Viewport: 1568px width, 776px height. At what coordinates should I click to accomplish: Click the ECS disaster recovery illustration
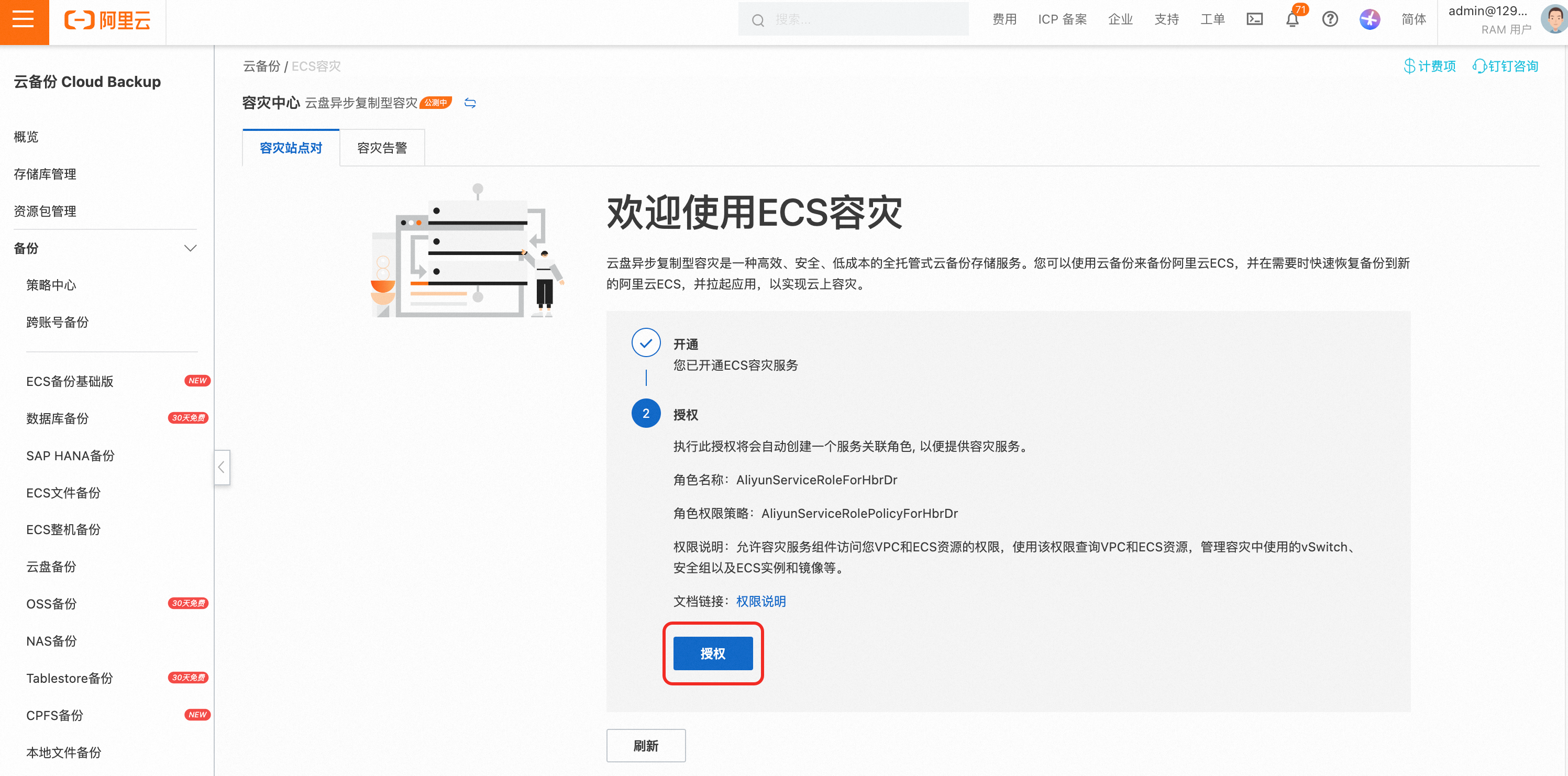468,250
